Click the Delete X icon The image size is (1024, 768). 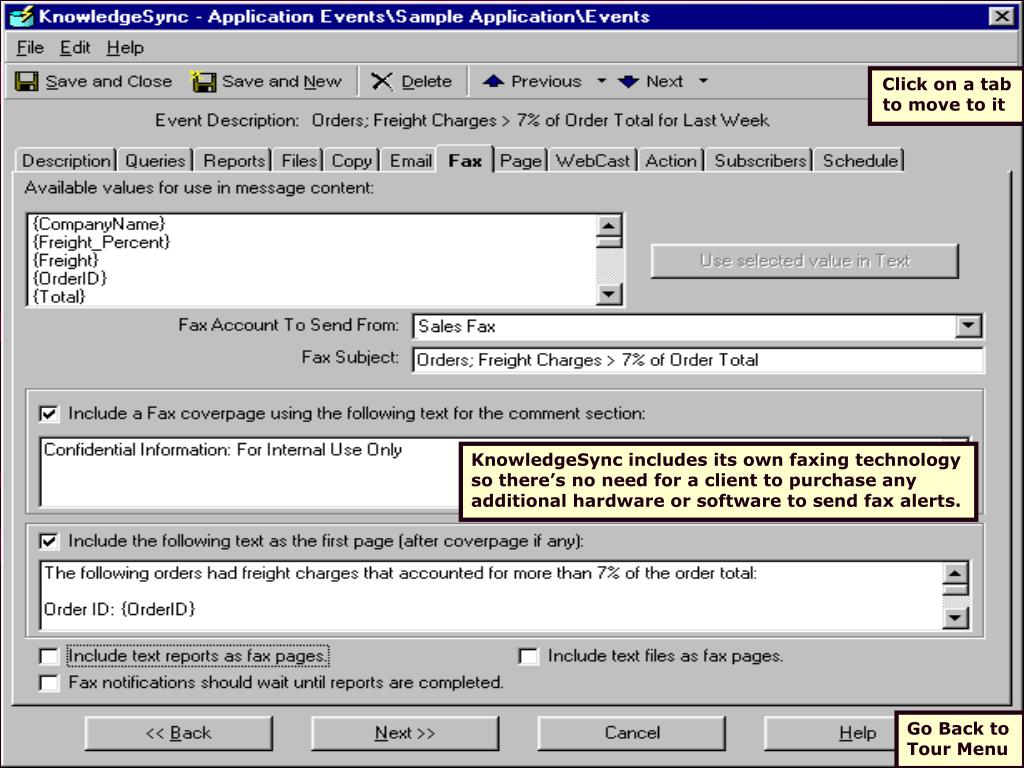382,82
